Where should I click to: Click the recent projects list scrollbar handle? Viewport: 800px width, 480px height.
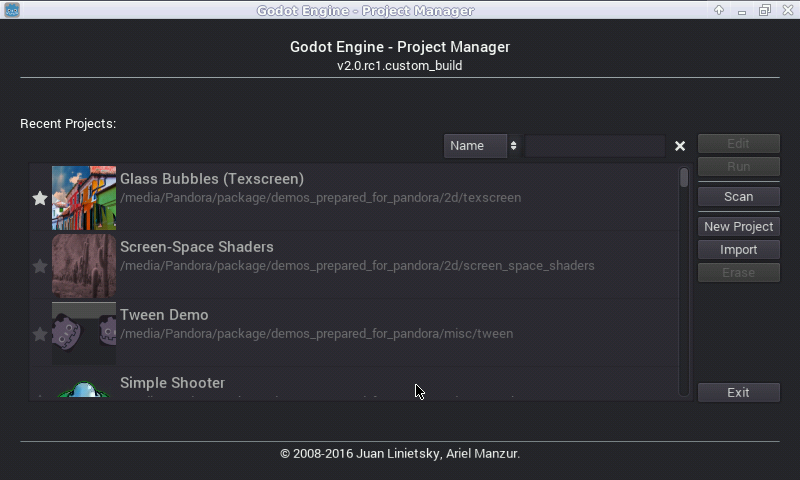[x=684, y=177]
